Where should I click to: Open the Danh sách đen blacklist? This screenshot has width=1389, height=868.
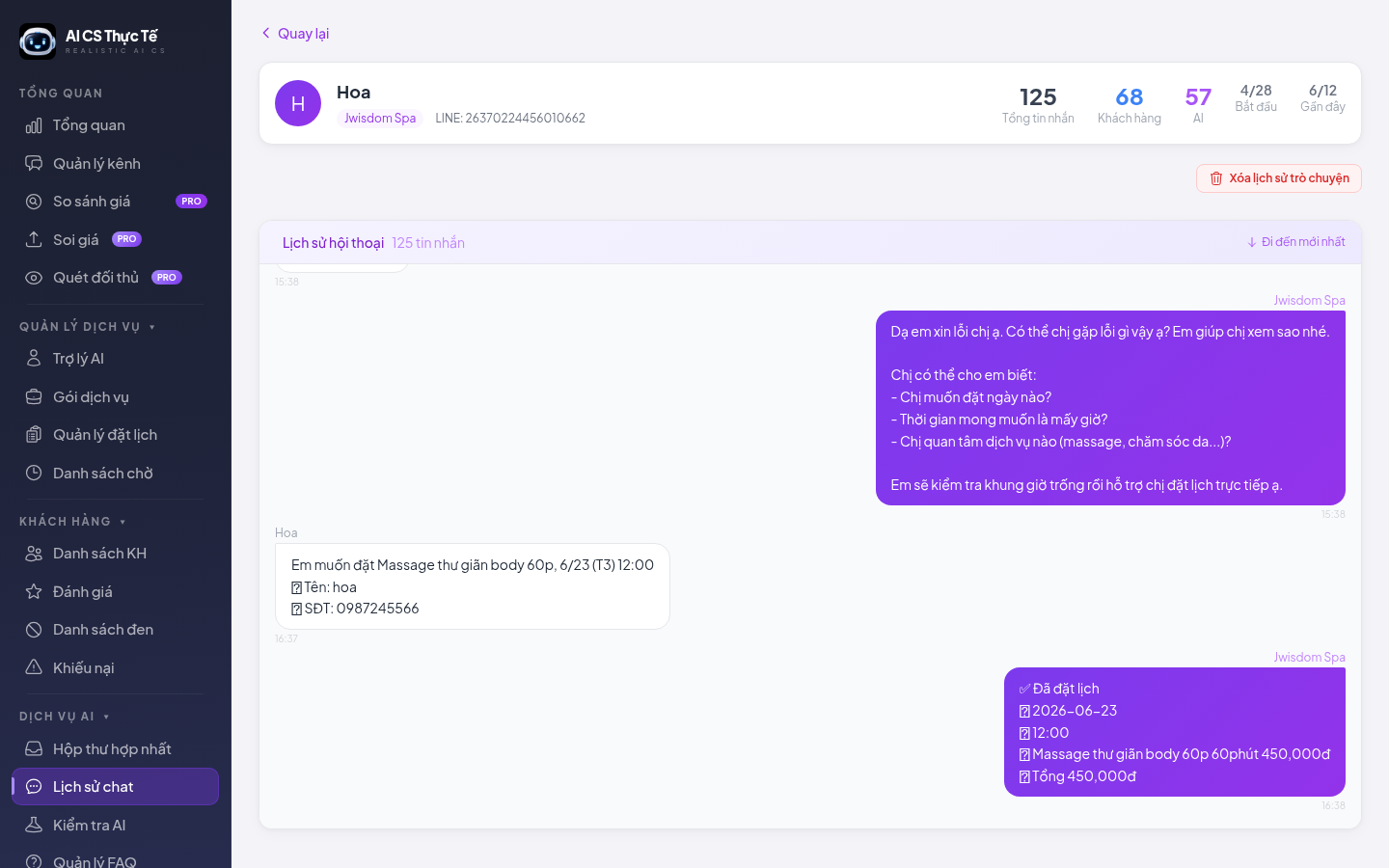point(115,630)
